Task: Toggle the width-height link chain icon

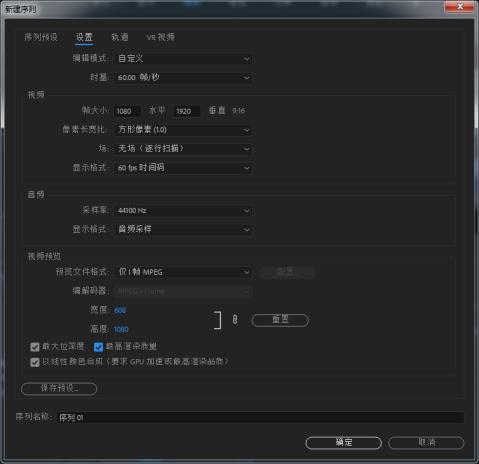Action: click(235, 320)
